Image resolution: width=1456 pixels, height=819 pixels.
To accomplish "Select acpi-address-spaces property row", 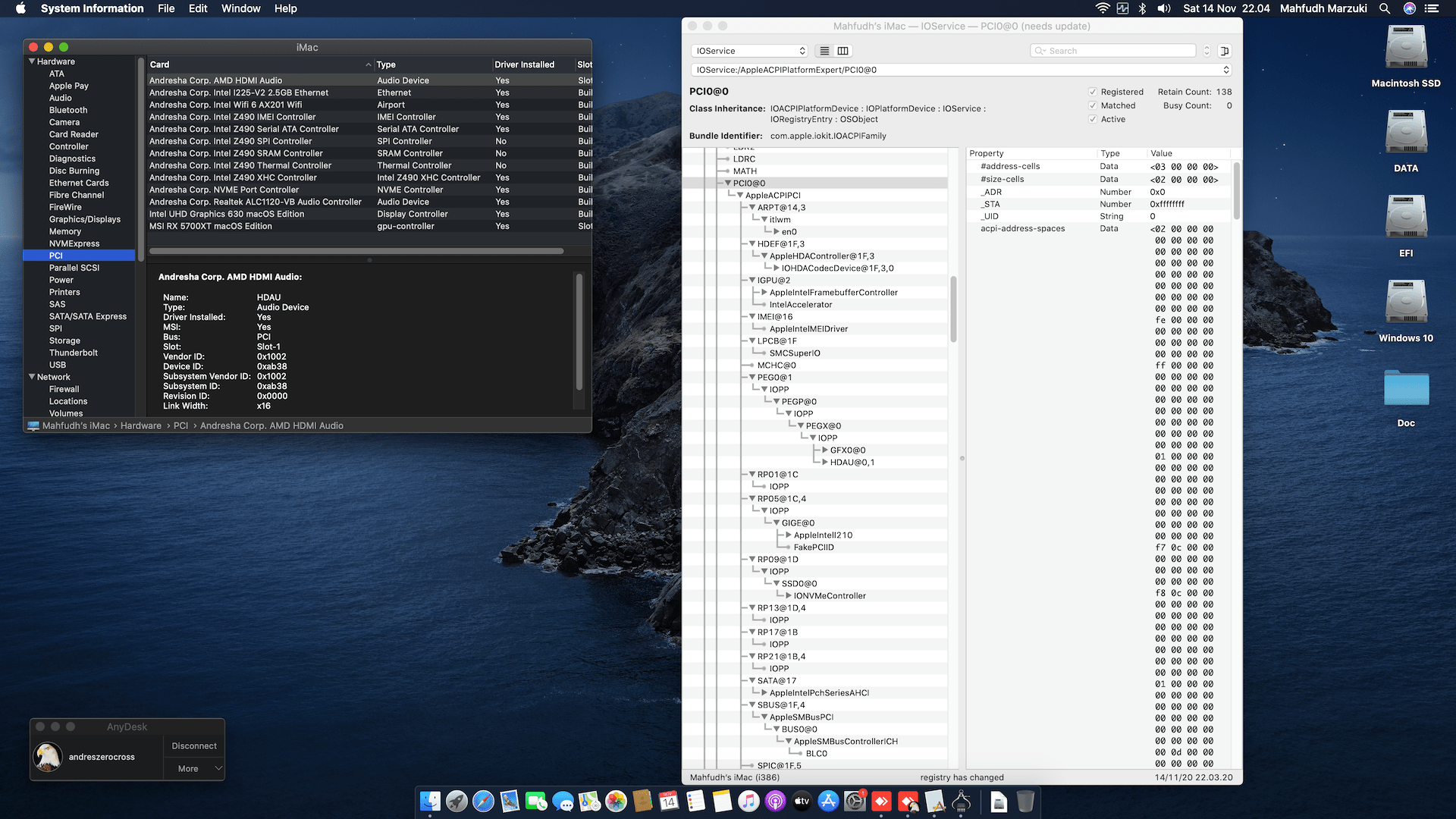I will tap(1100, 228).
